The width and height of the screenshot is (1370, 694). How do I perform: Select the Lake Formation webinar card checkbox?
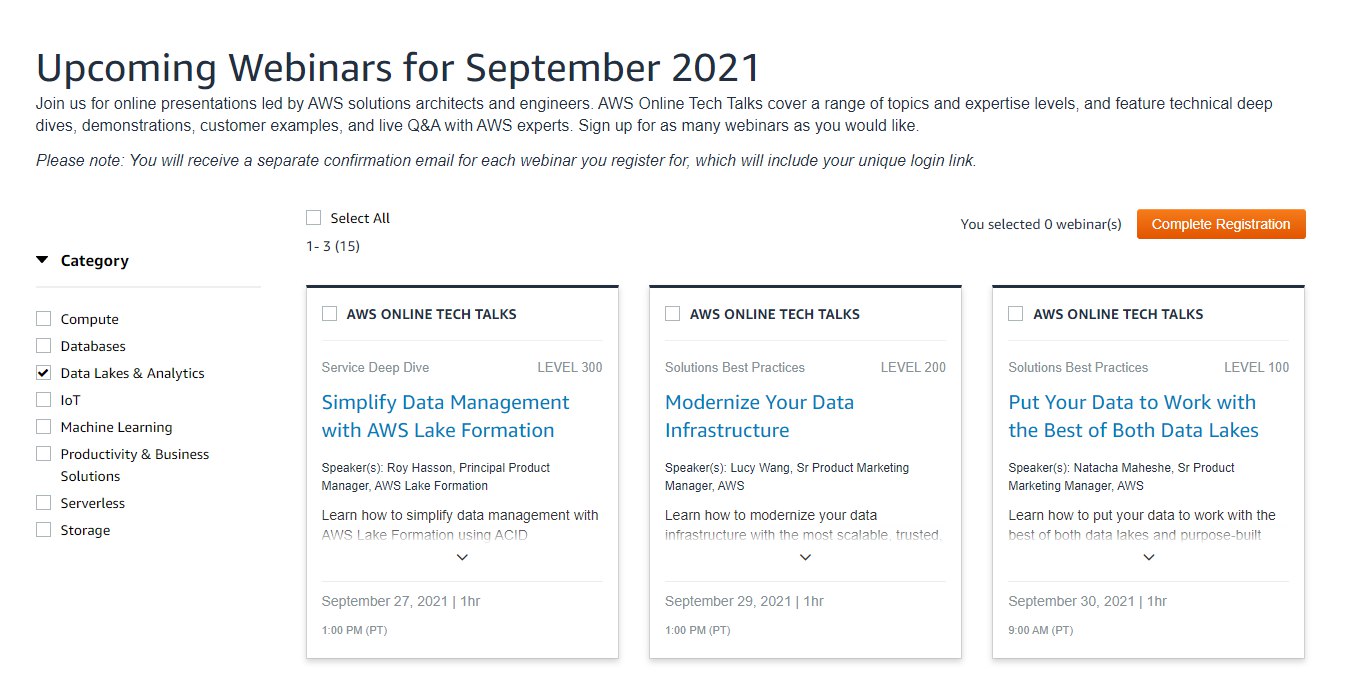[x=329, y=314]
